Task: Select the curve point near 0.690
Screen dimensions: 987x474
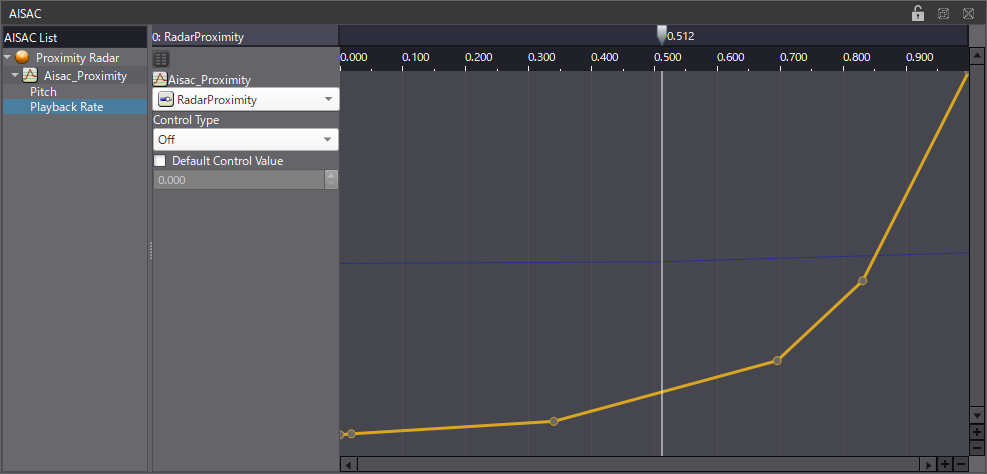Action: click(x=777, y=361)
